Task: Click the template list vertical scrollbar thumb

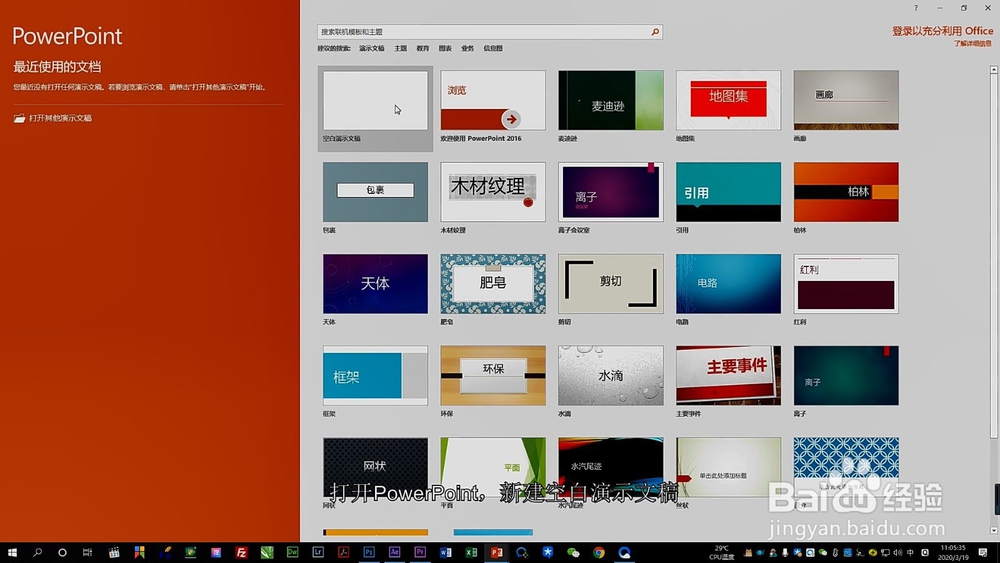Action: coord(994,256)
